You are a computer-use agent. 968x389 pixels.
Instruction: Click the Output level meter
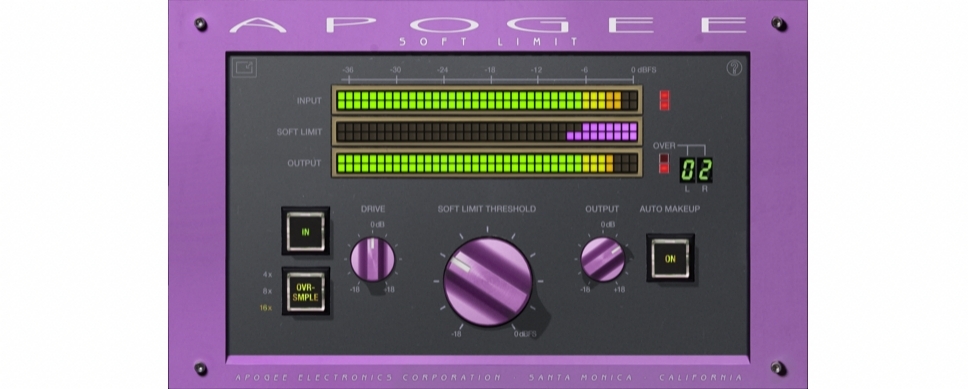(x=487, y=163)
